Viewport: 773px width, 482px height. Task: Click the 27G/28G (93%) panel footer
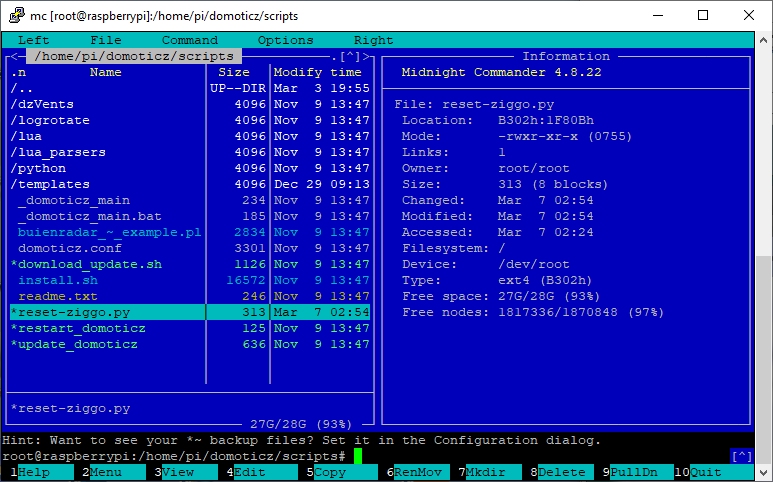(301, 424)
